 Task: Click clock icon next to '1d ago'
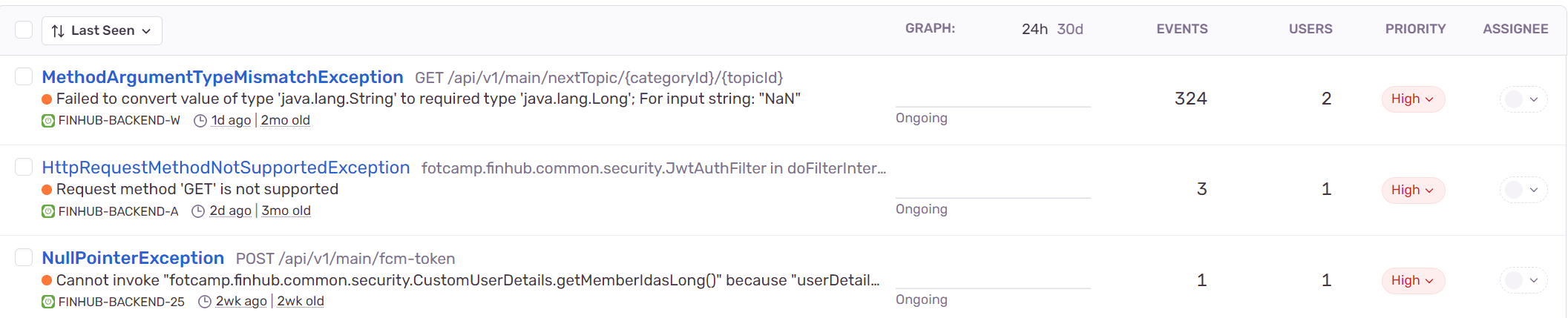(200, 121)
